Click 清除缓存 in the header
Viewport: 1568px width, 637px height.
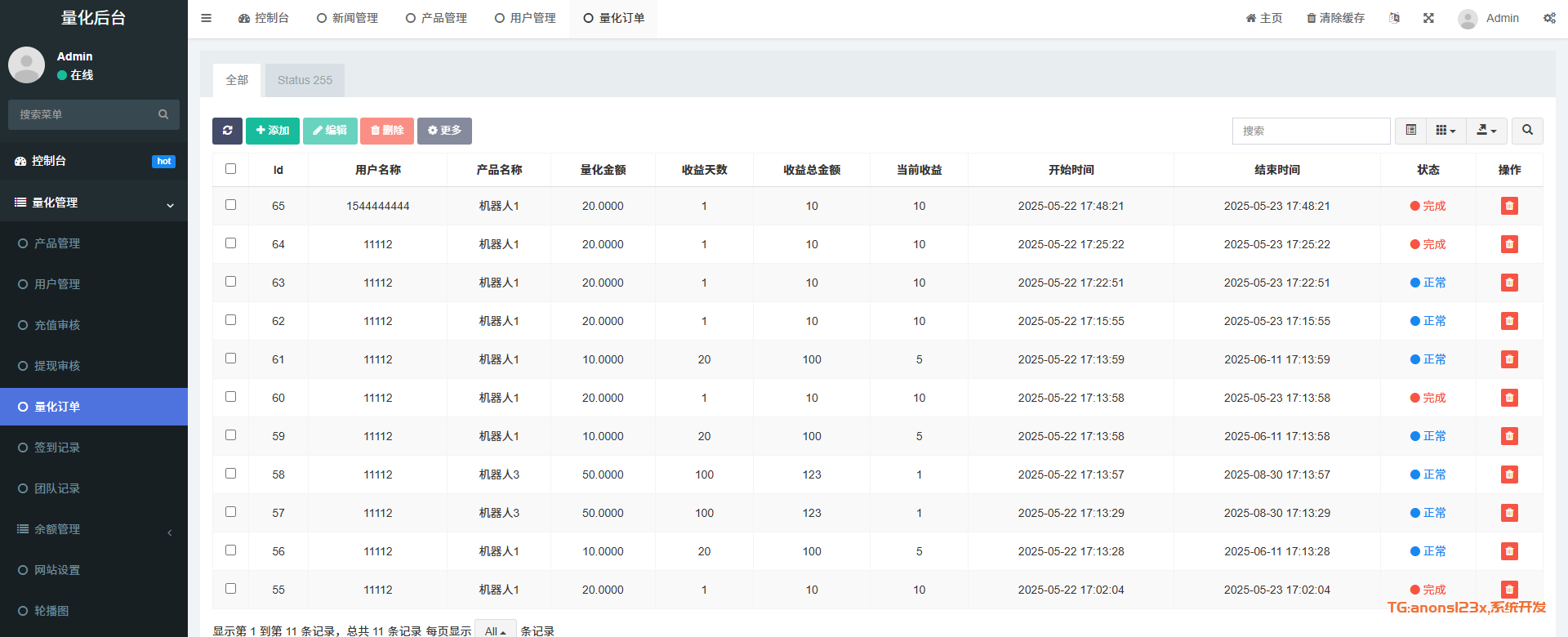pyautogui.click(x=1335, y=18)
